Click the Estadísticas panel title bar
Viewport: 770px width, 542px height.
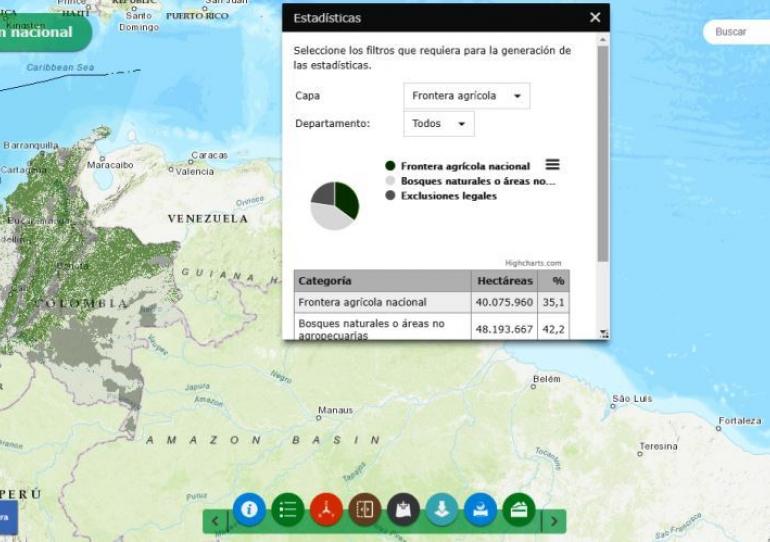[x=446, y=18]
